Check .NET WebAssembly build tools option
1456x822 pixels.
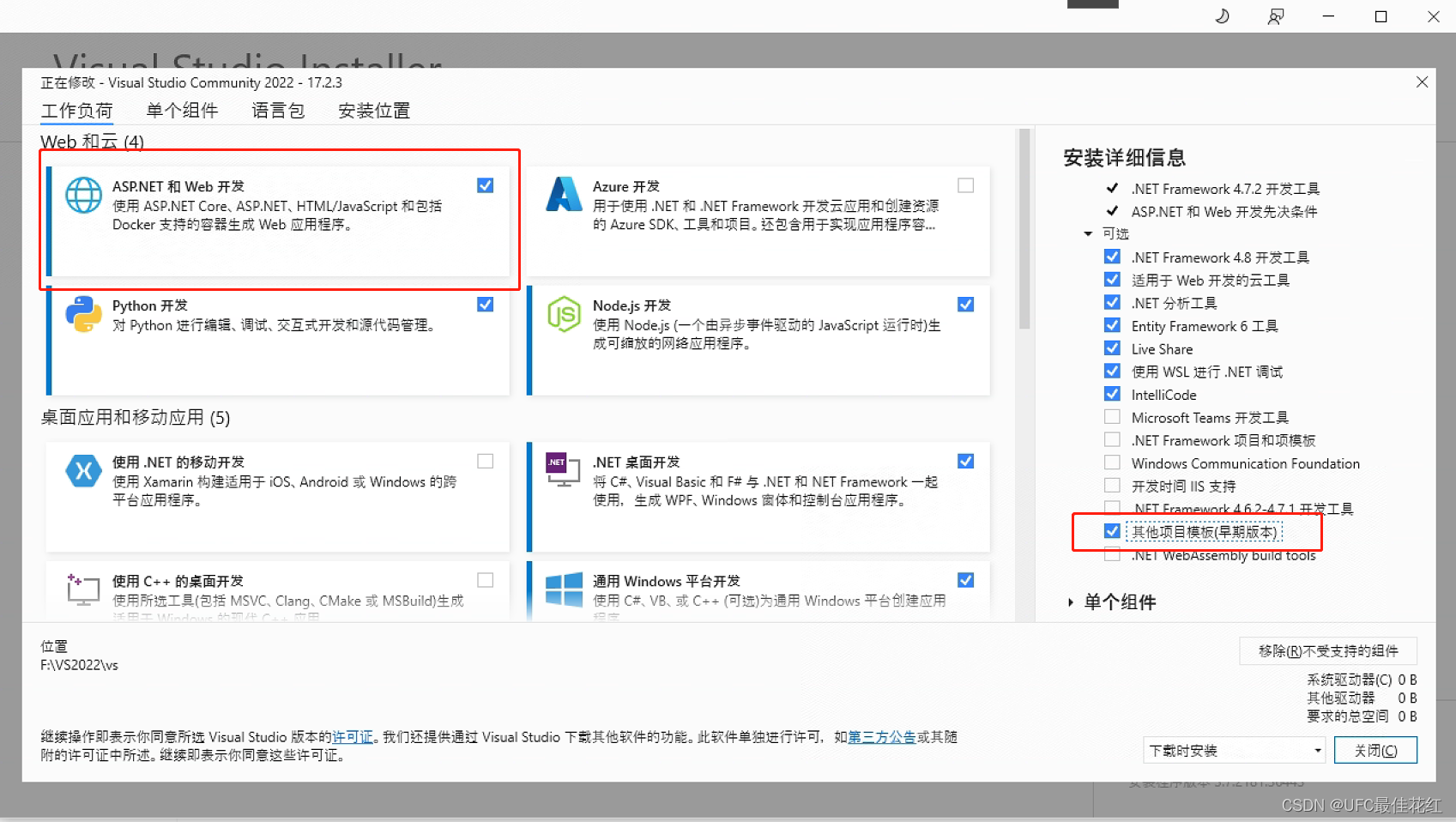[x=1113, y=555]
